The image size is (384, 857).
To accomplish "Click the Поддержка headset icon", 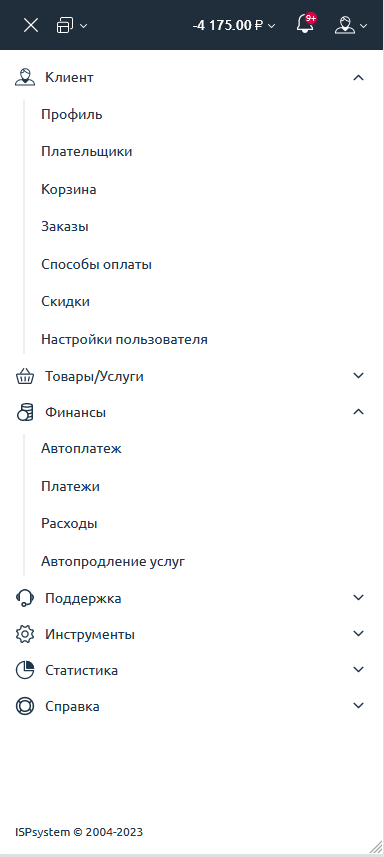I will pos(25,598).
